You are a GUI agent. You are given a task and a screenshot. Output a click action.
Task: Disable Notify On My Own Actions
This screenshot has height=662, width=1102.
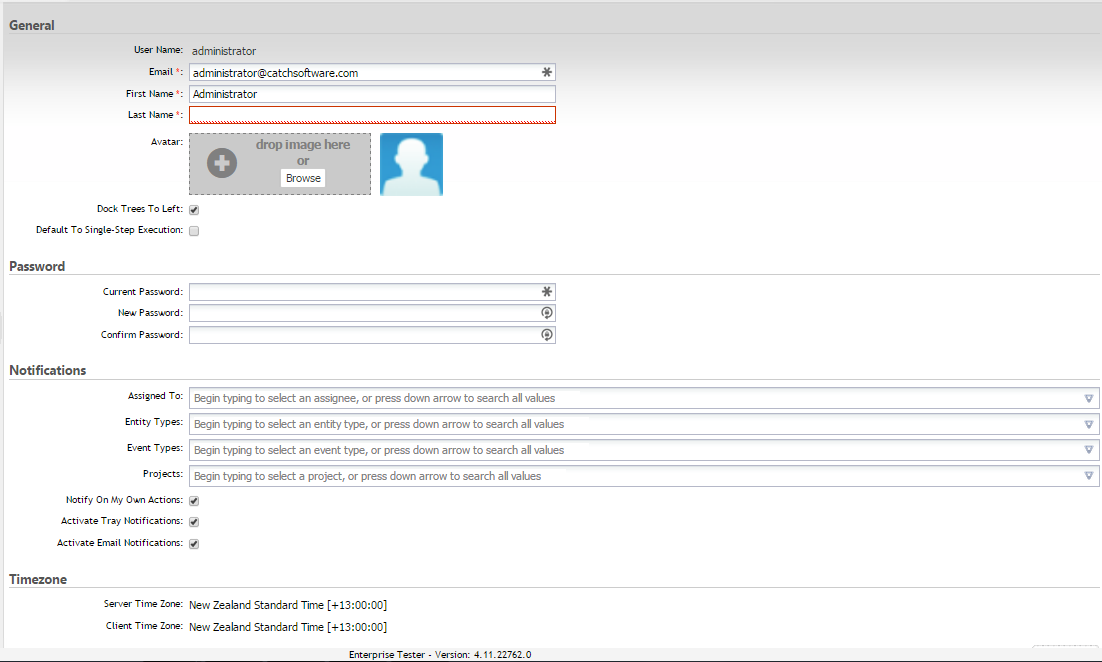click(194, 500)
